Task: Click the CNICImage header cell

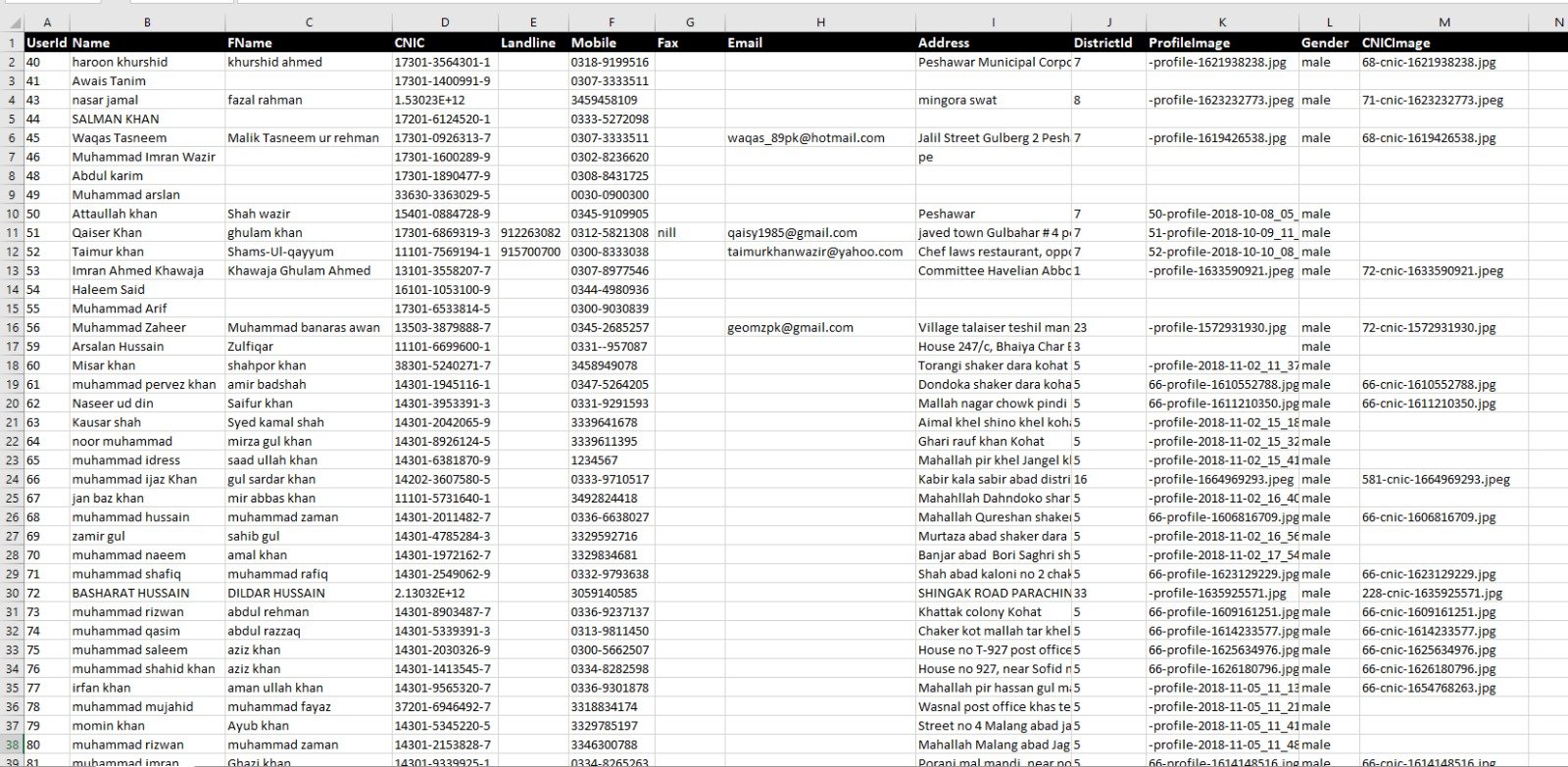Action: click(1444, 43)
